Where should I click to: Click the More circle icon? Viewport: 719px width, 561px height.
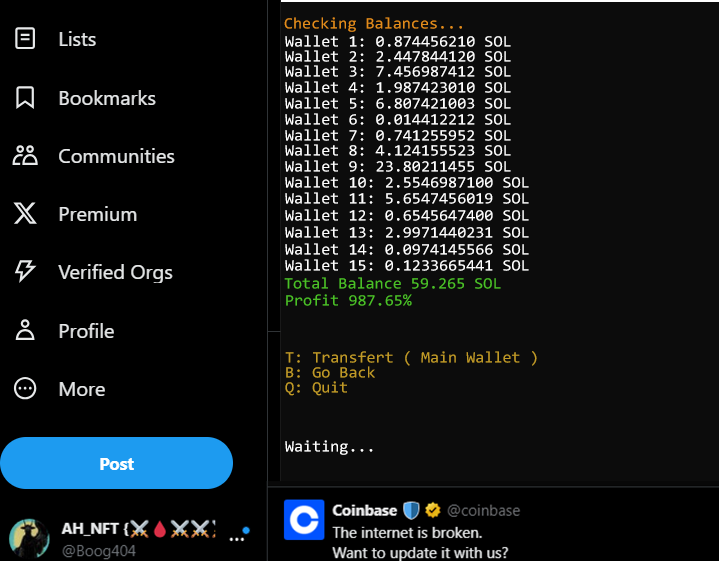point(25,389)
